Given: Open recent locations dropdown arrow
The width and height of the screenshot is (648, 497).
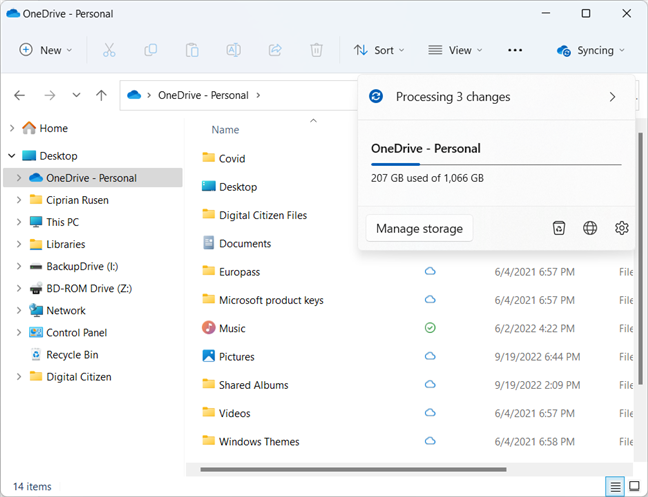Looking at the screenshot, I should click(76, 95).
